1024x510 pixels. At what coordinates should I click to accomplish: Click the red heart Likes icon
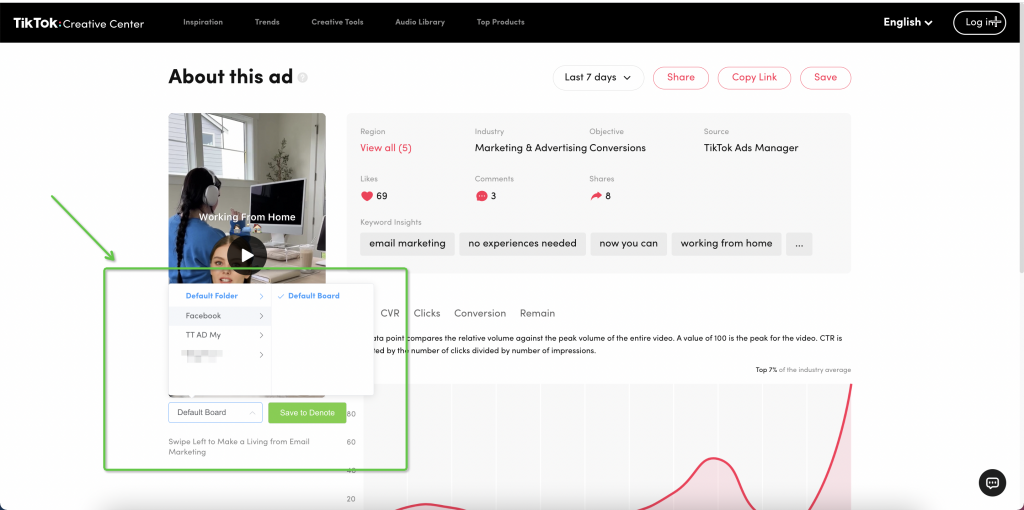point(366,196)
